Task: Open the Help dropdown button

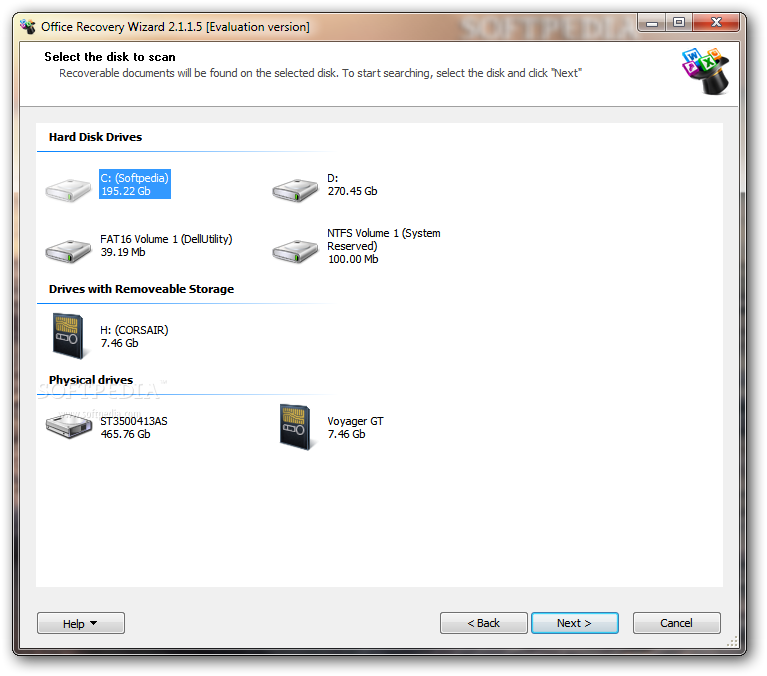Action: tap(81, 623)
